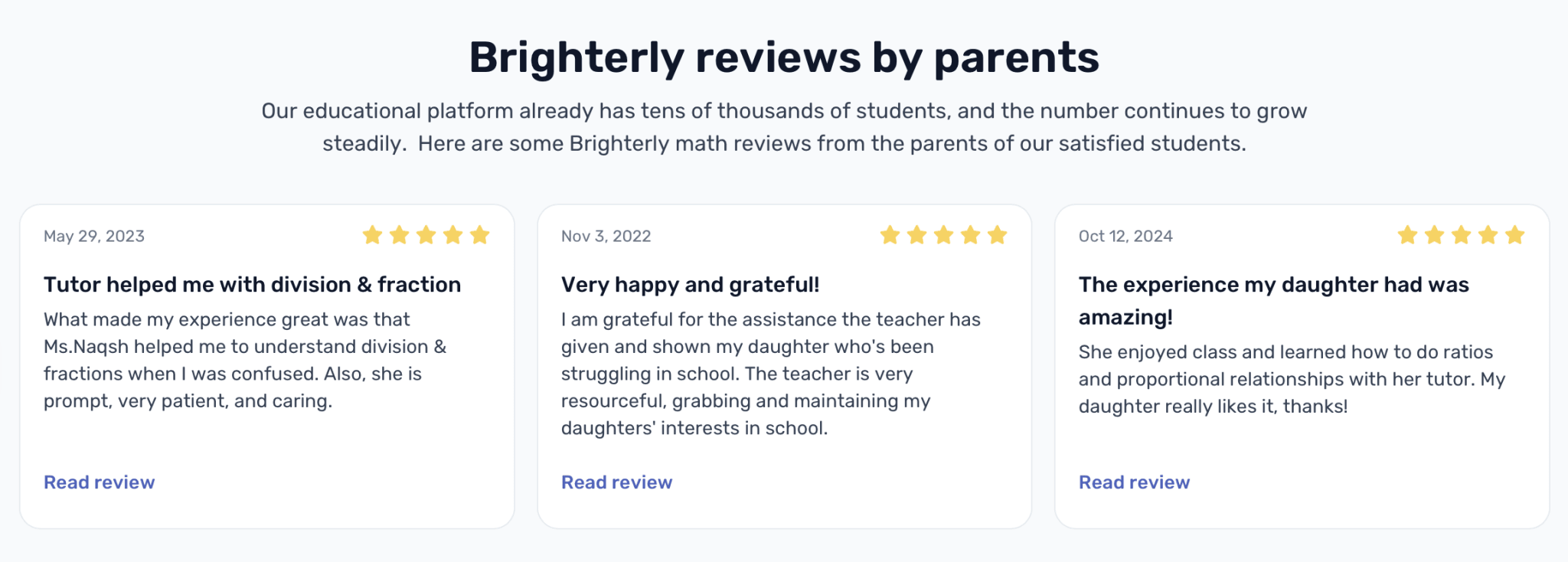Click the first star on the May 29 review

tap(373, 235)
